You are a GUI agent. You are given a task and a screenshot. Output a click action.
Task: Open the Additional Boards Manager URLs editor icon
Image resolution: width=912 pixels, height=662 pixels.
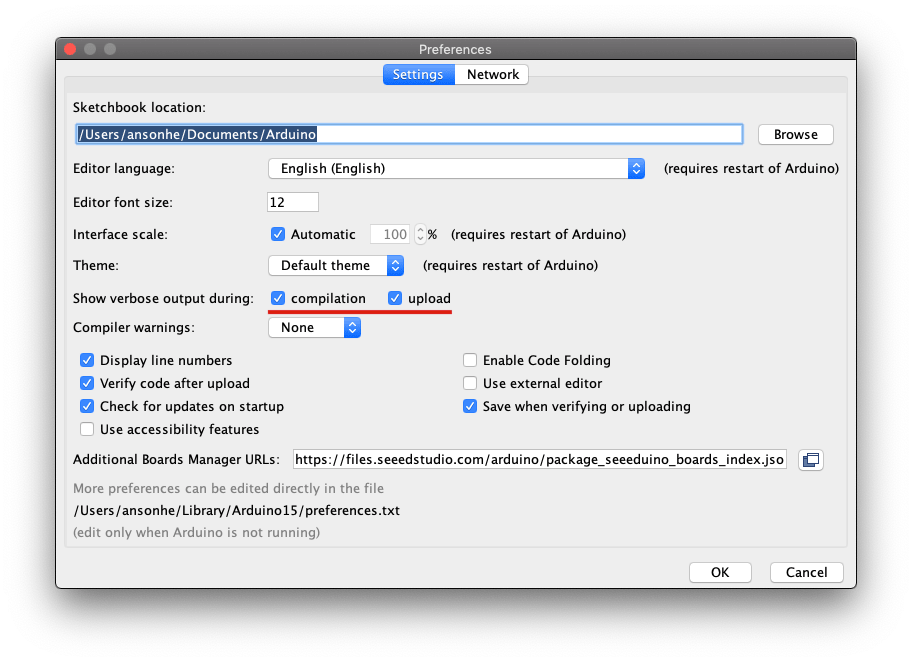[810, 460]
